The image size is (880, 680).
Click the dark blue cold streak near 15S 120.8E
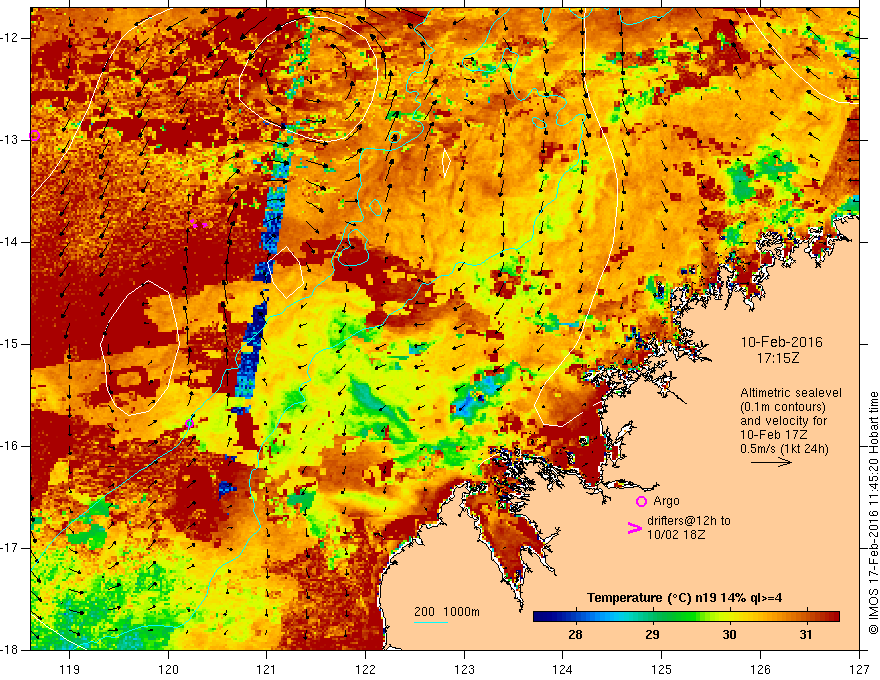click(x=250, y=352)
